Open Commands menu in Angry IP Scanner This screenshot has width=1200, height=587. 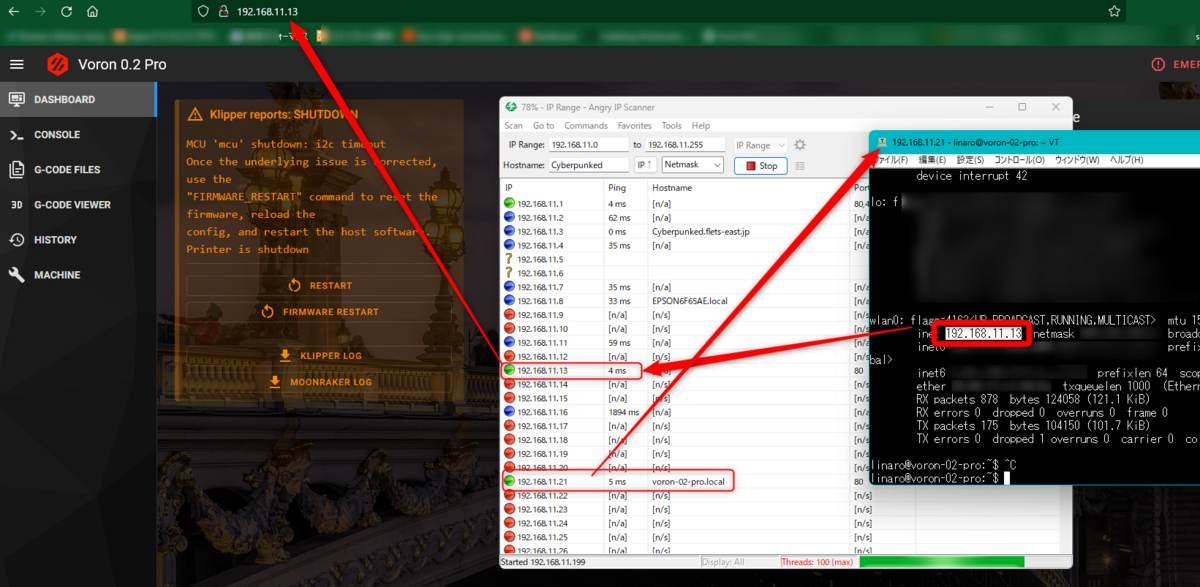pos(585,126)
